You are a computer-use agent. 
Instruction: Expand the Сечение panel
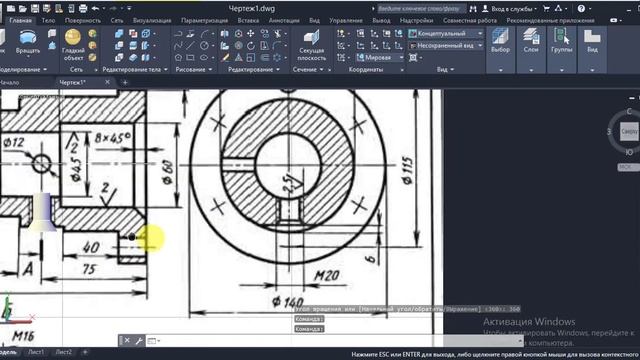[308, 69]
